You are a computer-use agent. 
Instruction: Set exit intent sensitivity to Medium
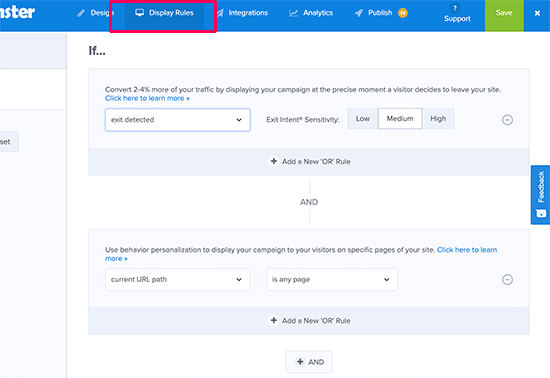pyautogui.click(x=400, y=119)
